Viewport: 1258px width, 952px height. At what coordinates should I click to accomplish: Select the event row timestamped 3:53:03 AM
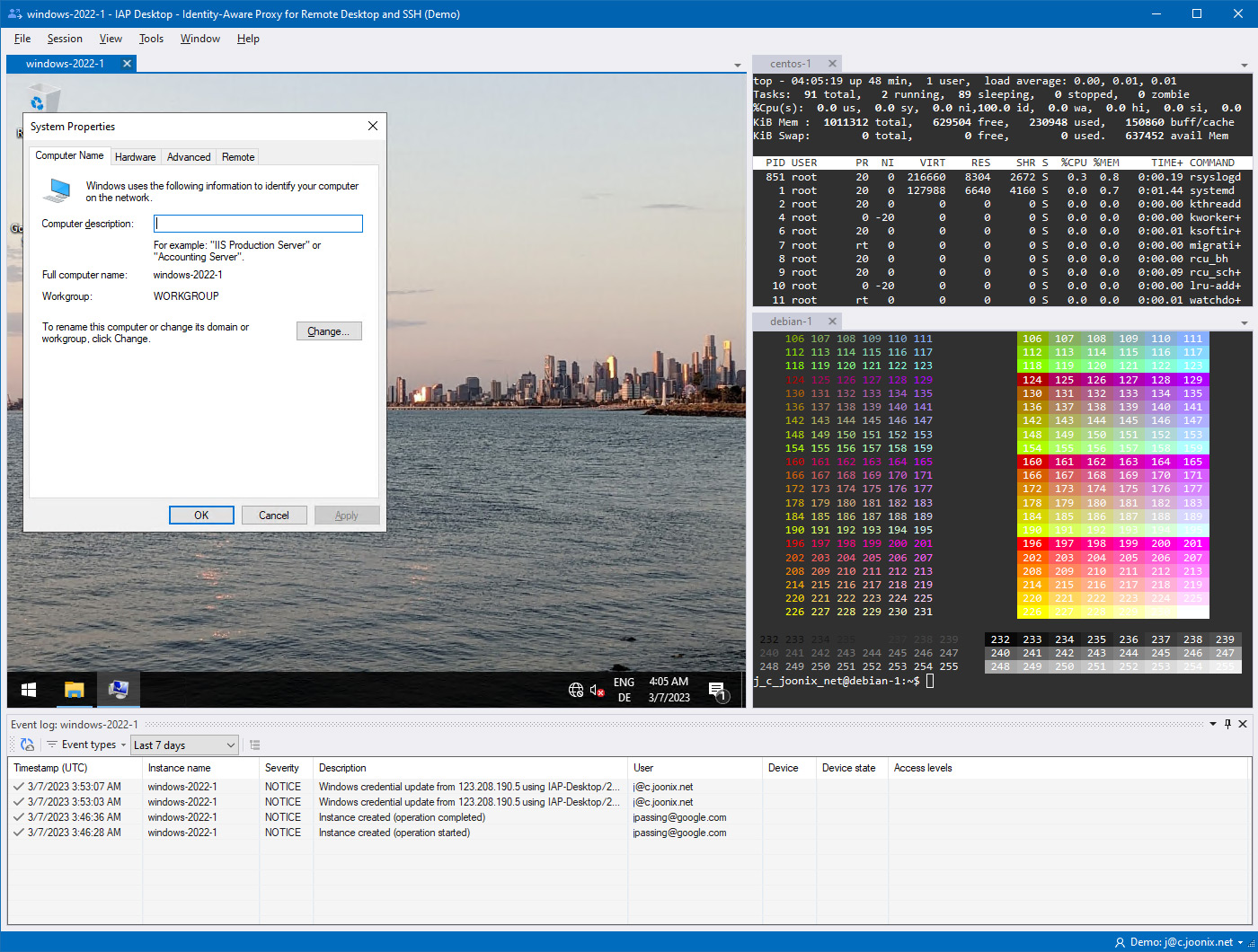[x=629, y=802]
